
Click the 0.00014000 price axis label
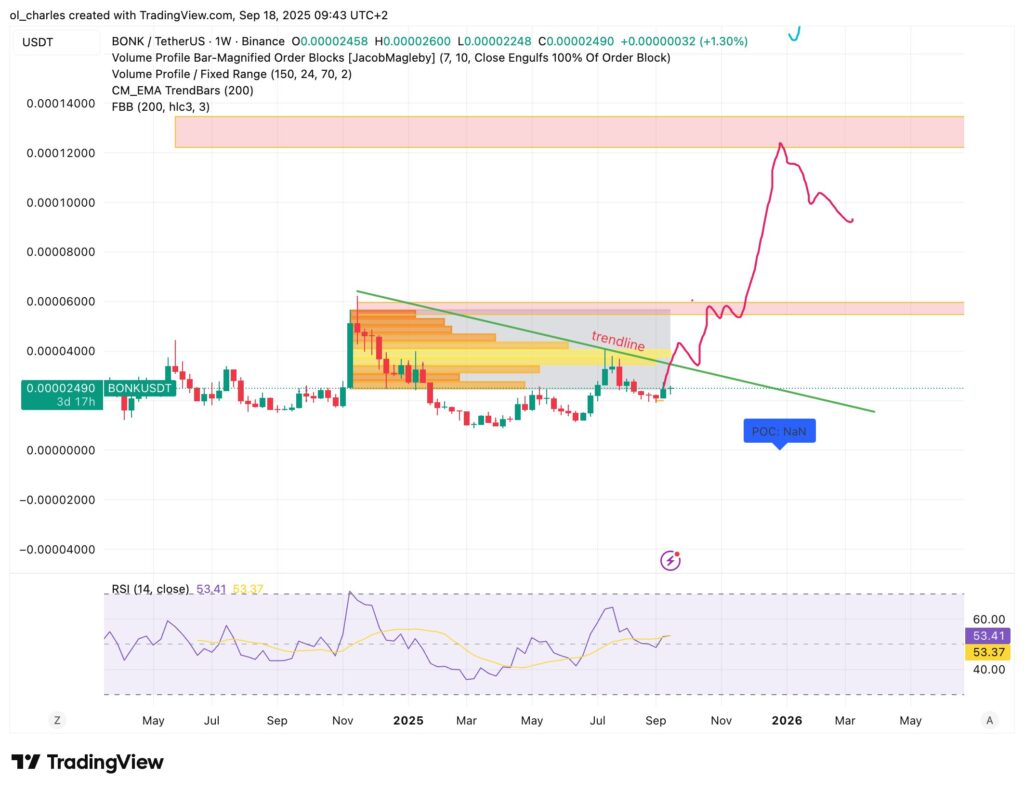pyautogui.click(x=61, y=104)
